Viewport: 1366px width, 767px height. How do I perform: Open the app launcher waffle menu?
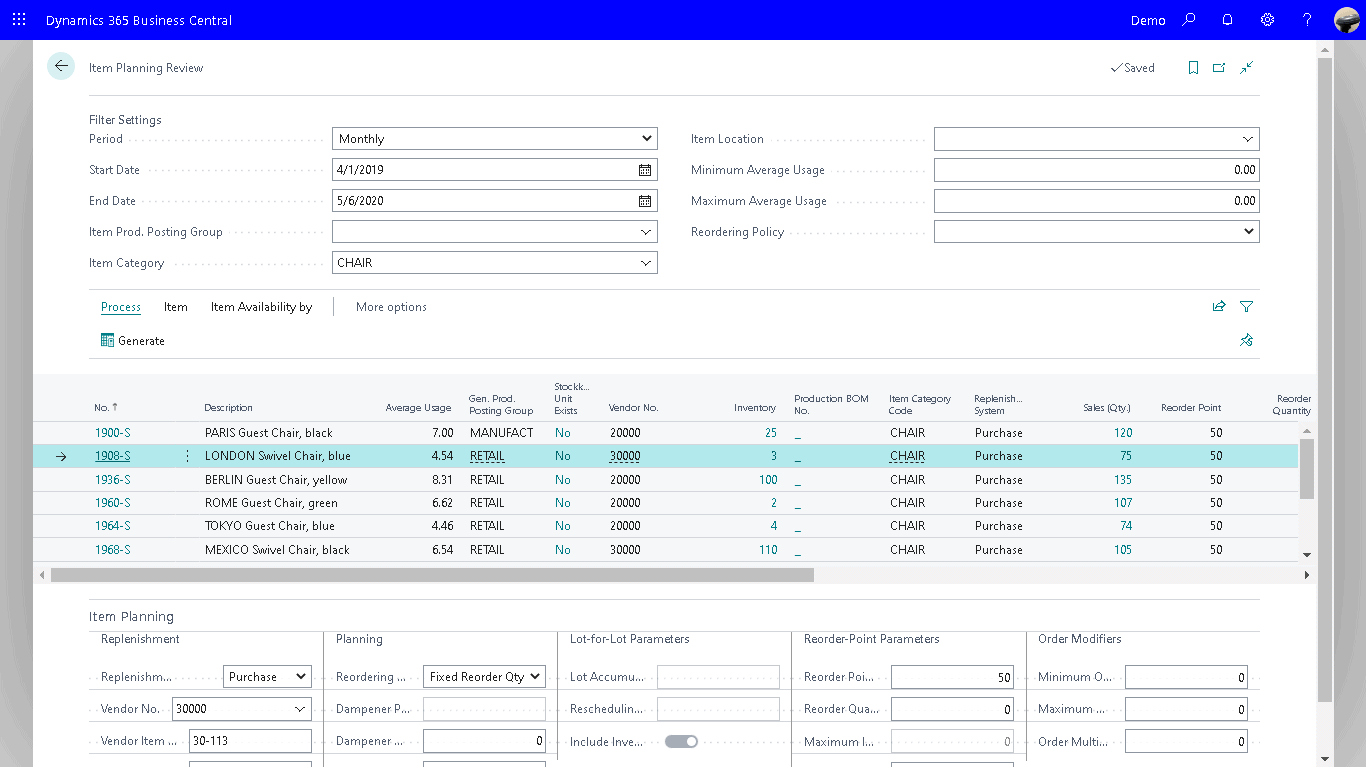coord(19,20)
